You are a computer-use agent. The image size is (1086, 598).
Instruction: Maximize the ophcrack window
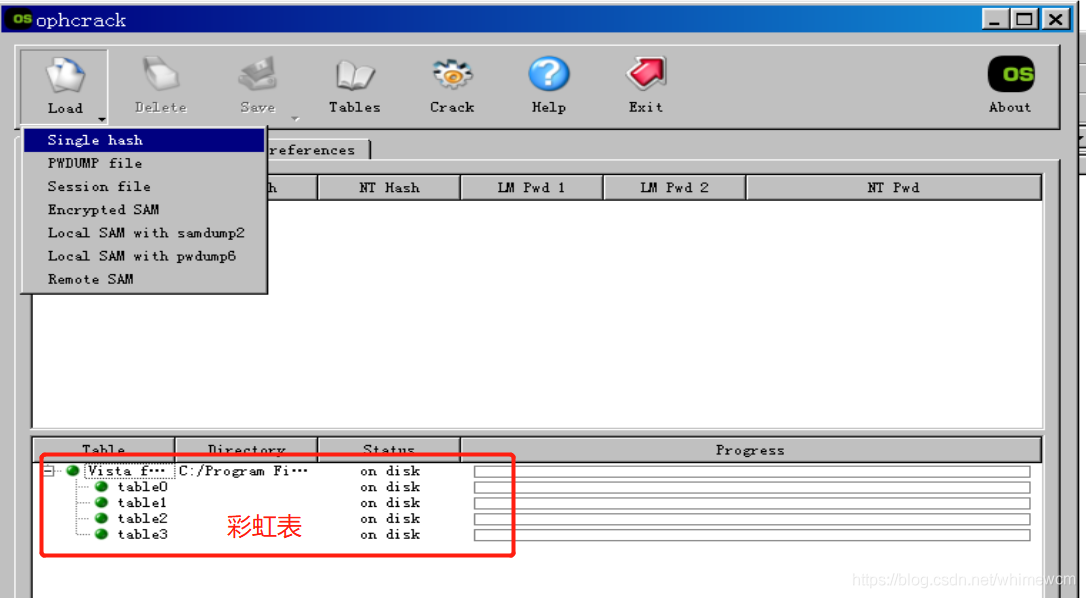tap(1025, 19)
